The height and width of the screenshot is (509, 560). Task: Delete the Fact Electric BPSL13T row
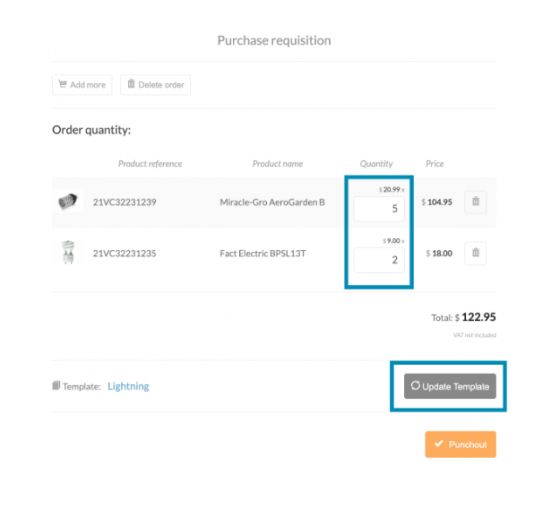[475, 253]
